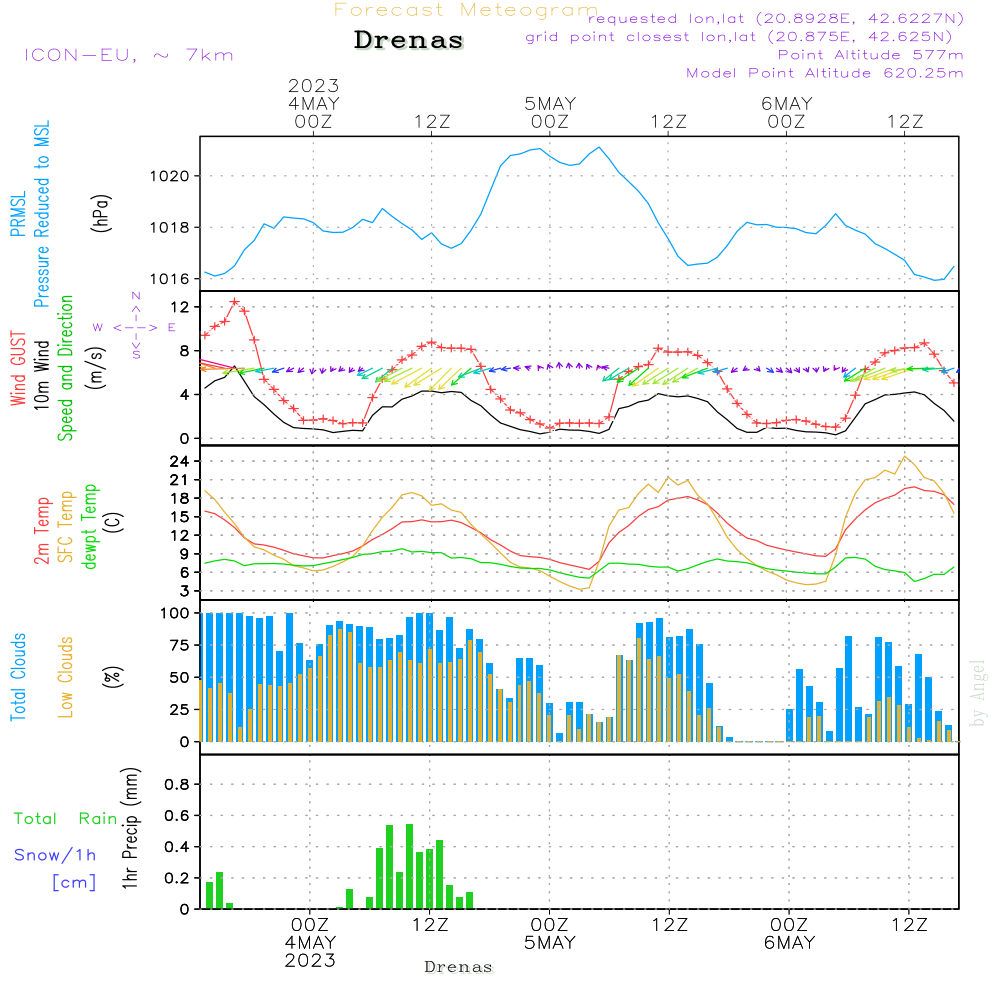
Task: Click the '(m/s)' unit label
Action: tap(96, 368)
